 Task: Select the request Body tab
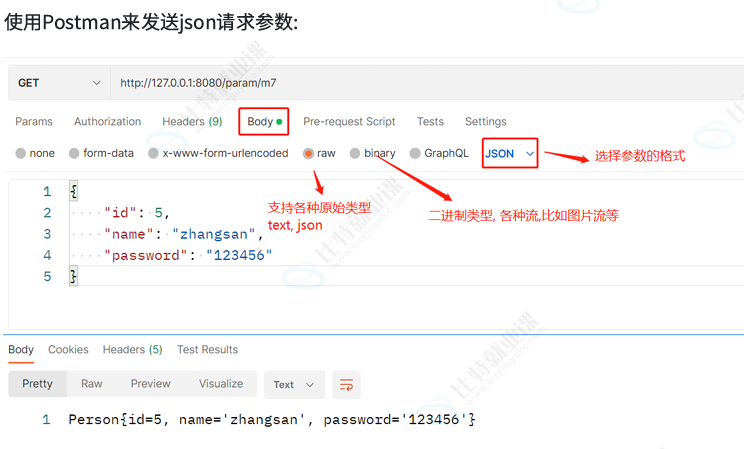tap(264, 122)
